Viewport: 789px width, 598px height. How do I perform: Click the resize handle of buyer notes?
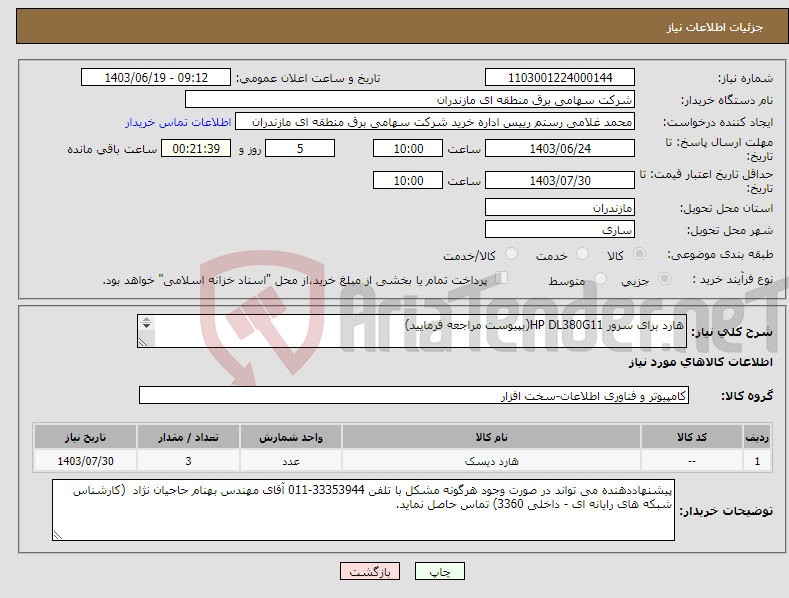click(x=57, y=536)
